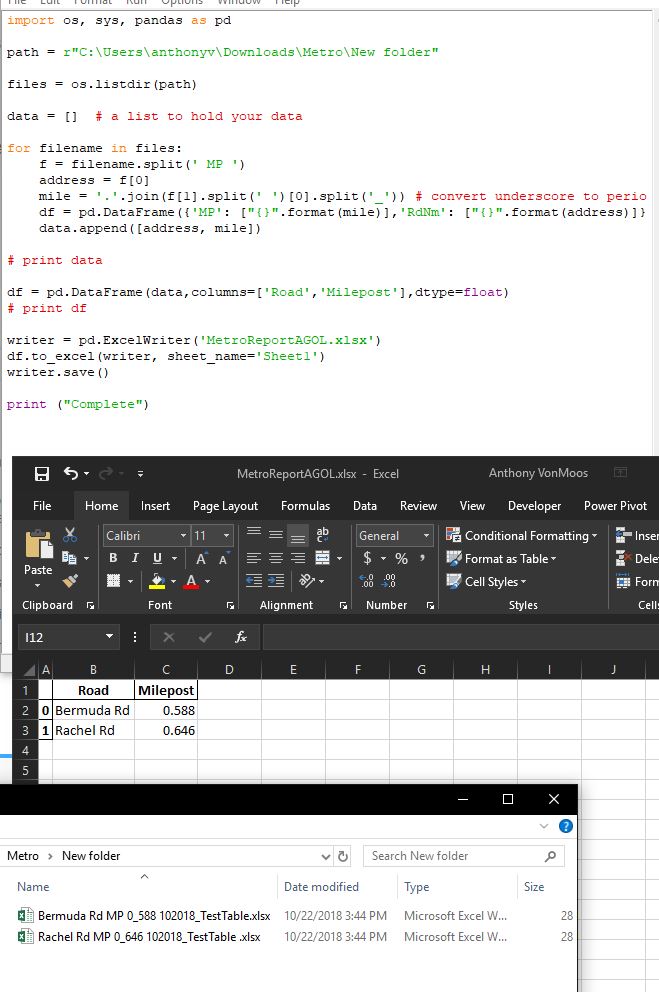Click the Increase Decimal icon

pyautogui.click(x=366, y=581)
